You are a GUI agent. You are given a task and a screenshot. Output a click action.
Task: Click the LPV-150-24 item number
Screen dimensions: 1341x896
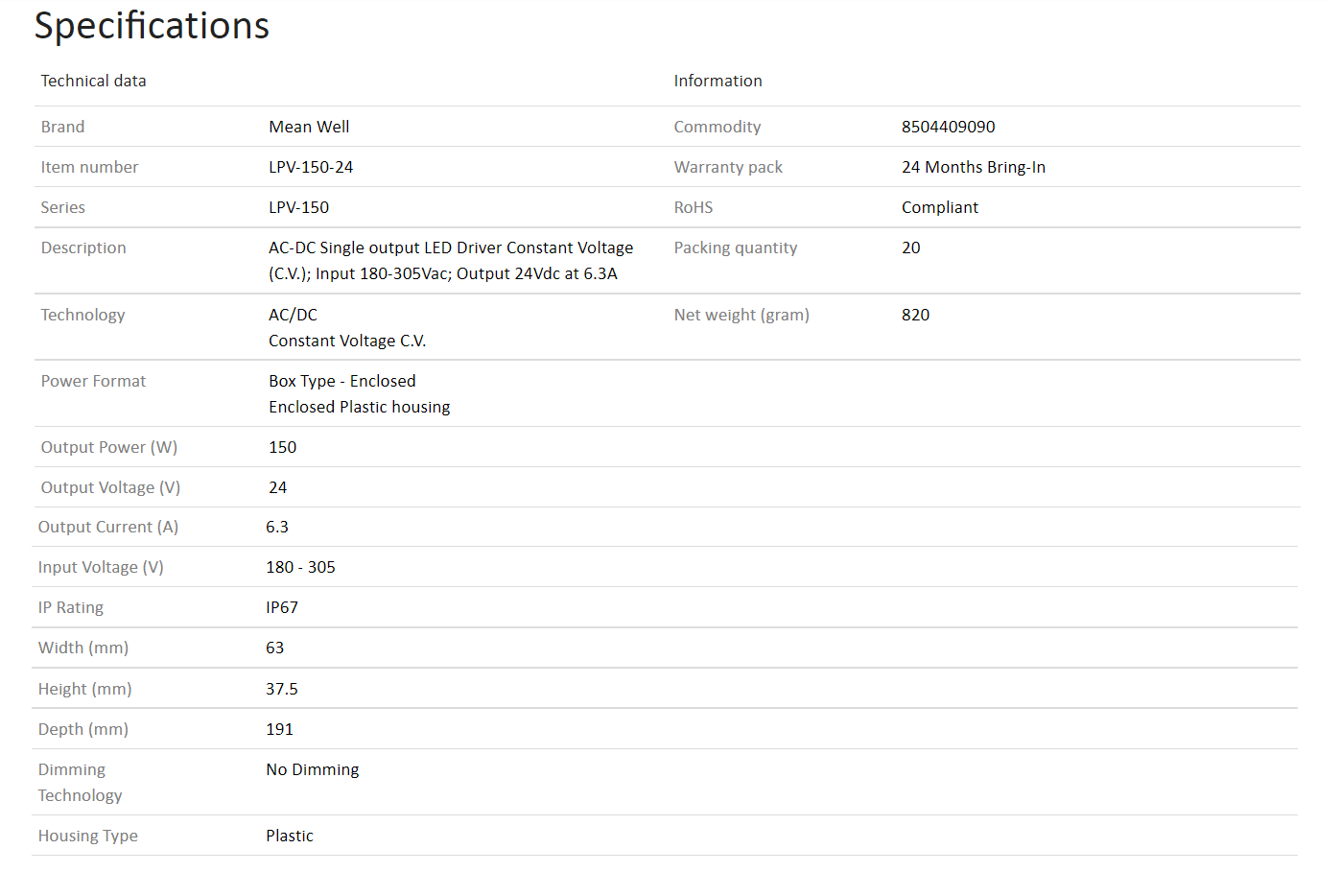pos(311,167)
